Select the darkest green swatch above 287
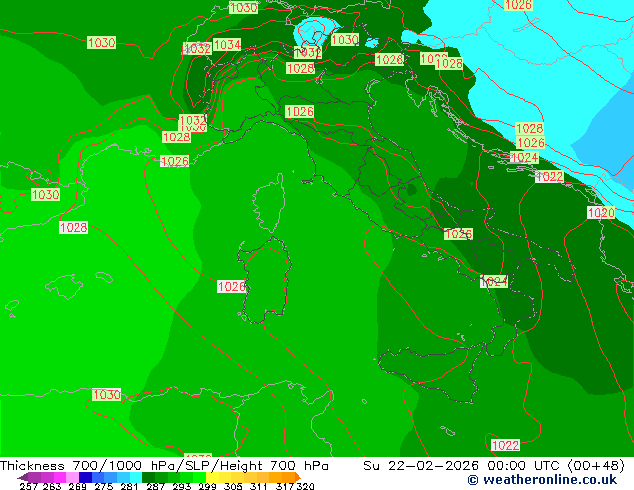 coord(148,477)
